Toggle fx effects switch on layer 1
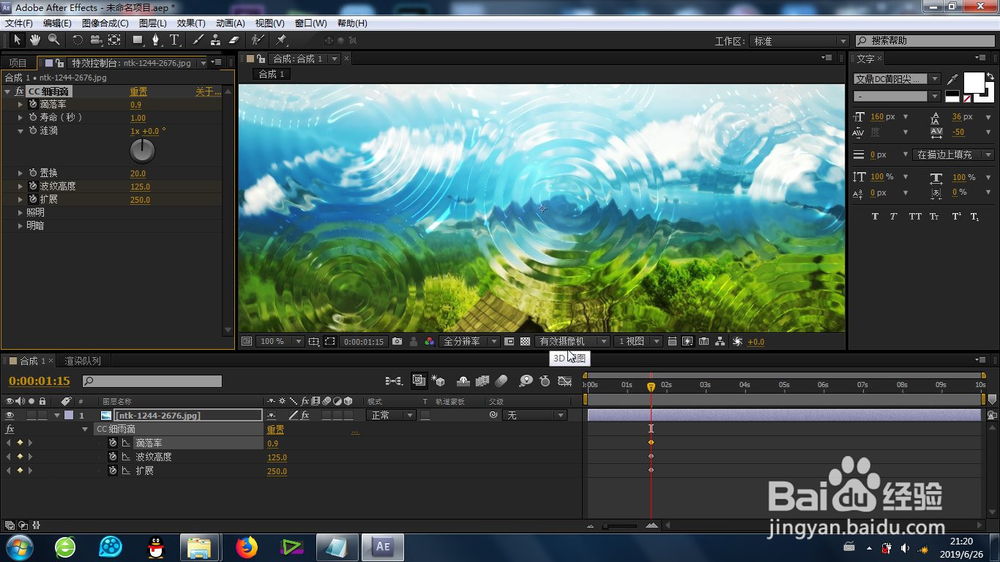This screenshot has height=562, width=1000. click(x=305, y=415)
